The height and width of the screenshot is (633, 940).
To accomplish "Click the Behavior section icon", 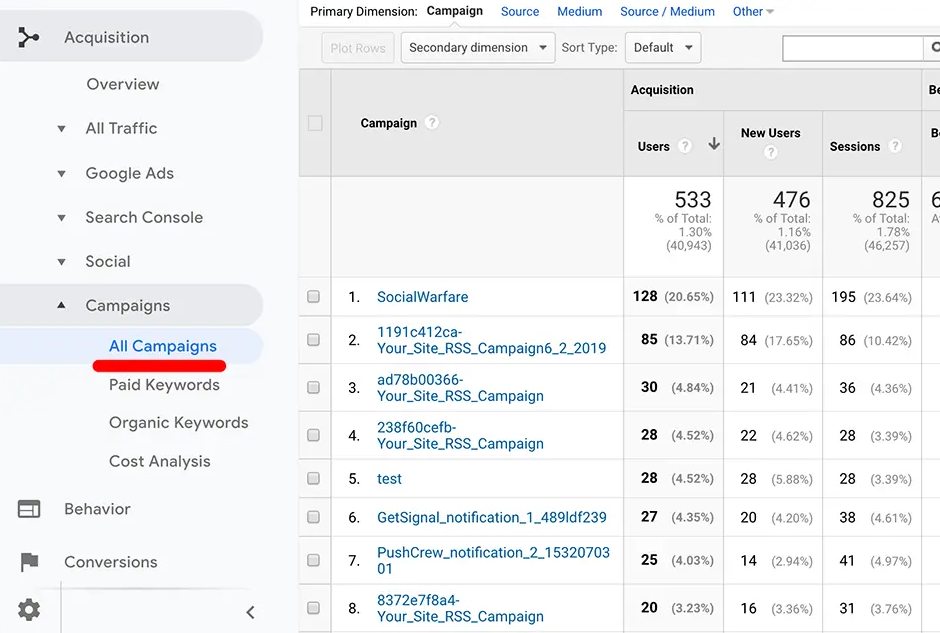I will pyautogui.click(x=29, y=509).
